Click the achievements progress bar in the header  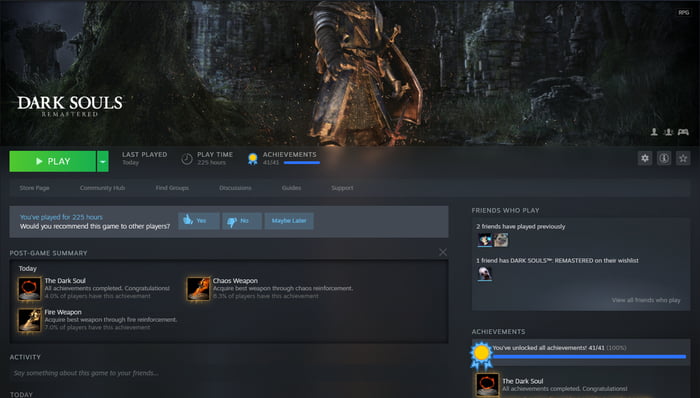point(302,163)
